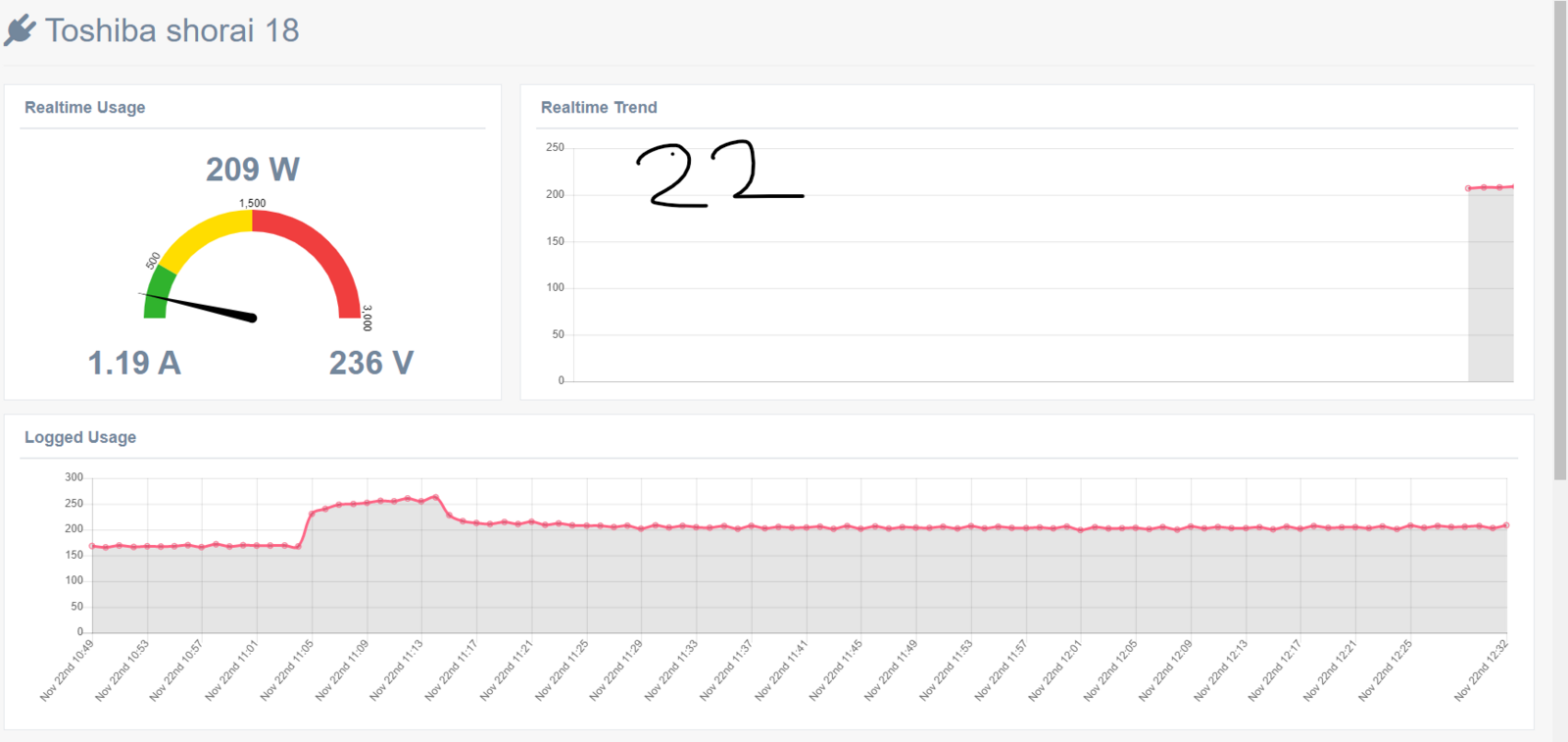Click the vertical page scrollbar thumb
This screenshot has width=1568, height=742.
[x=1560, y=240]
